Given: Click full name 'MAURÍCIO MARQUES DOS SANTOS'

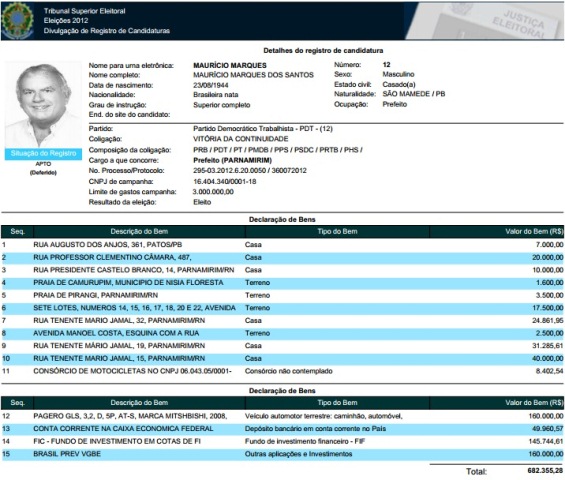Looking at the screenshot, I should coord(253,75).
